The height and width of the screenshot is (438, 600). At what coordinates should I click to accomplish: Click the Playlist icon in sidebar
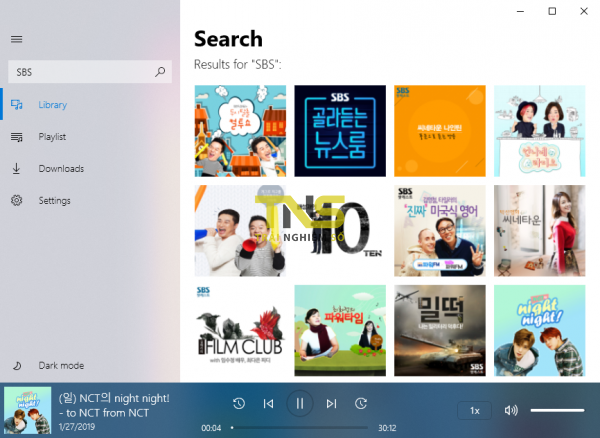point(16,137)
